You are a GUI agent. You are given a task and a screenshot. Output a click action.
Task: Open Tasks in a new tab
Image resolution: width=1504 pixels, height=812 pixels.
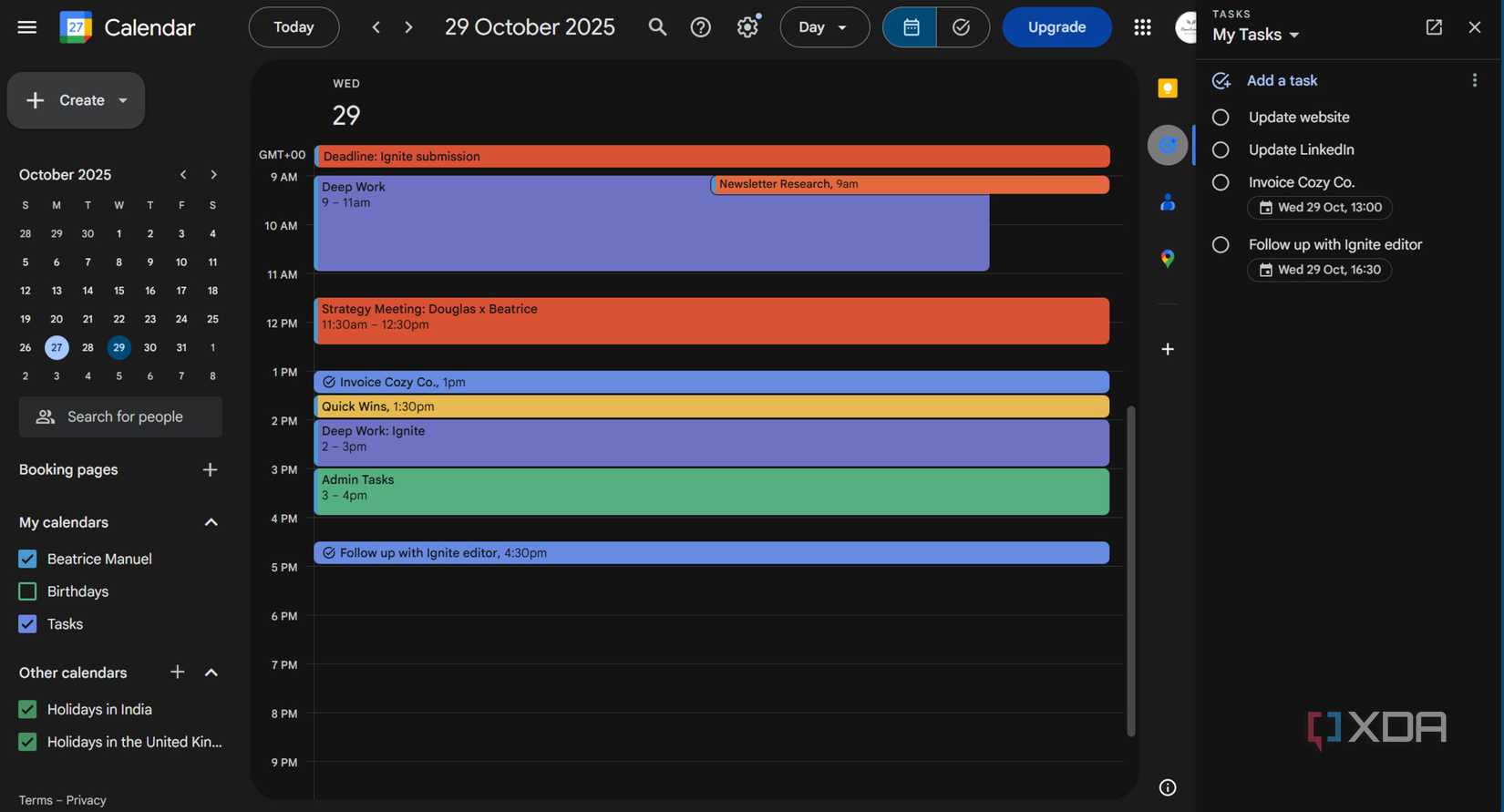click(x=1434, y=27)
